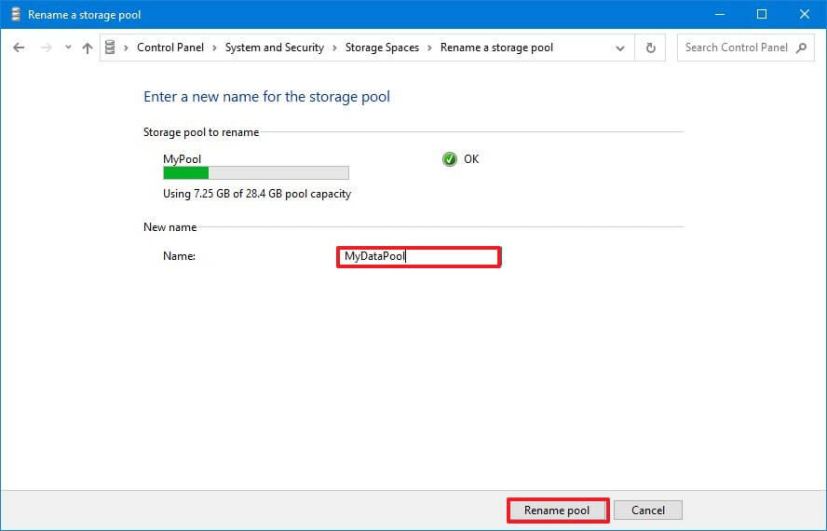Click the search magnifier icon

803,48
